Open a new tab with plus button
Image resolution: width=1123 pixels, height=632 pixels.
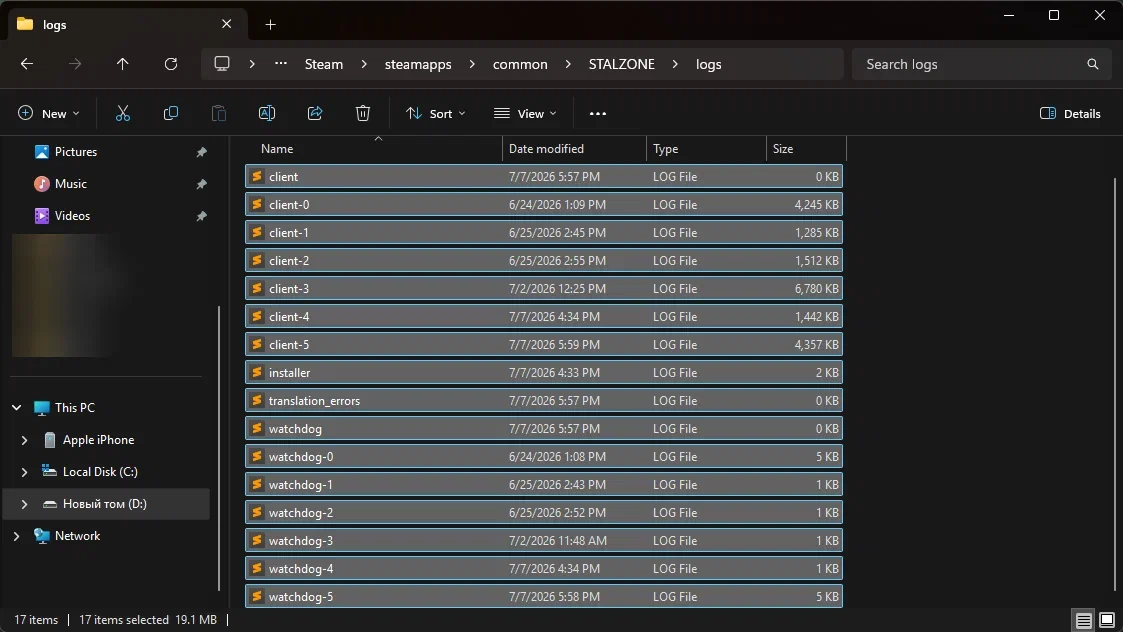tap(270, 24)
